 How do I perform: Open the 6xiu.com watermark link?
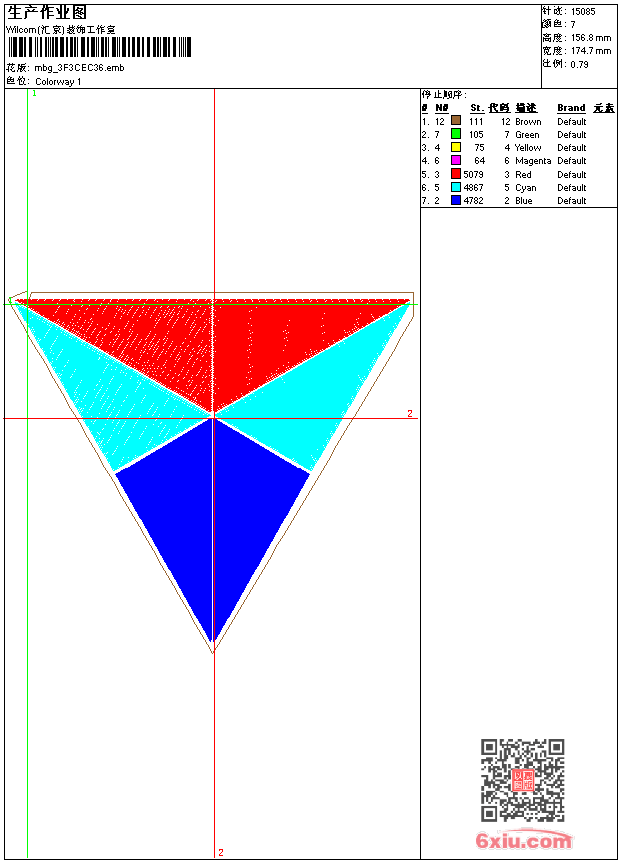coord(524,841)
